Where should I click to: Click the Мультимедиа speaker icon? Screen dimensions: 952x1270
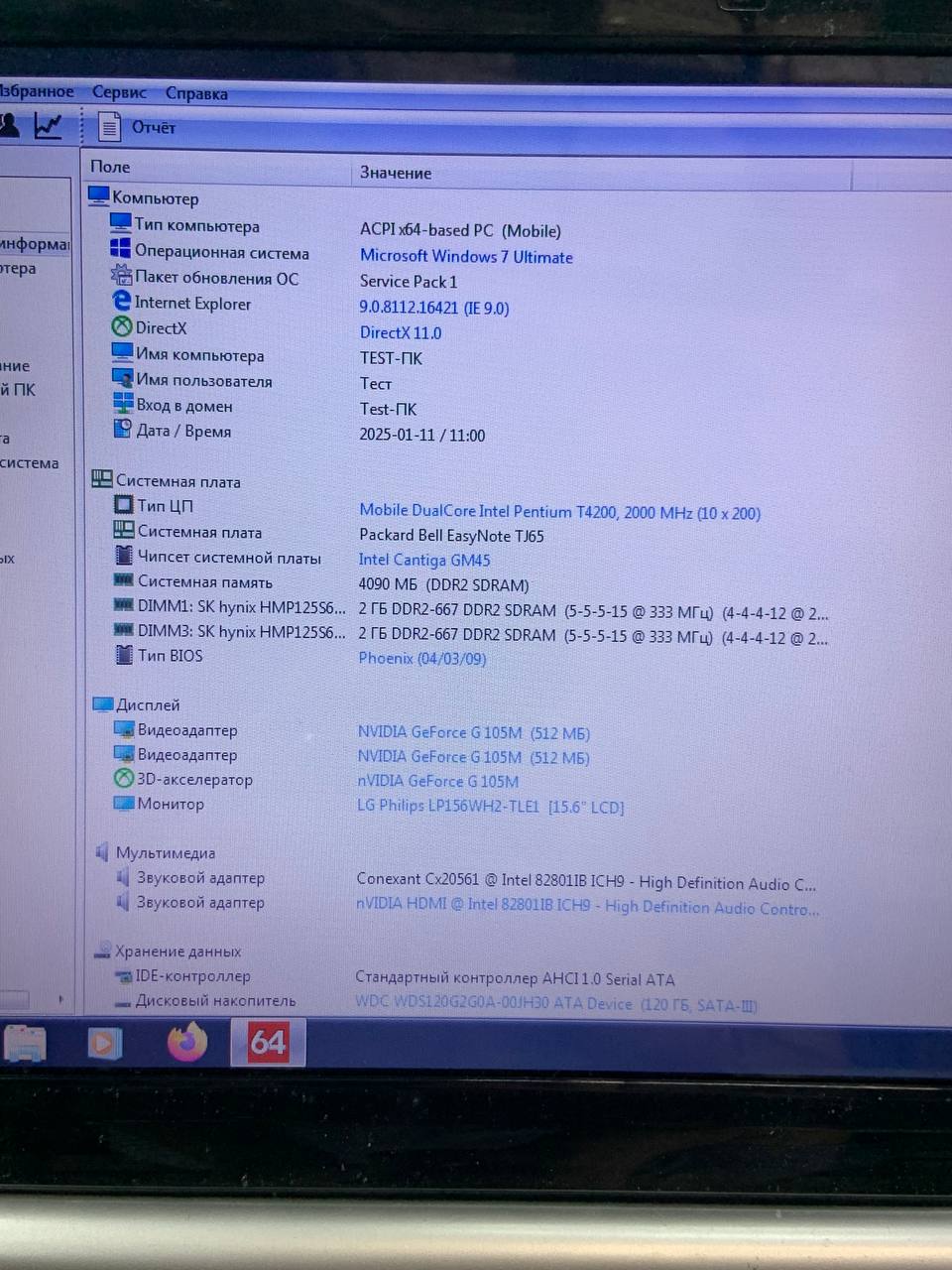click(102, 852)
